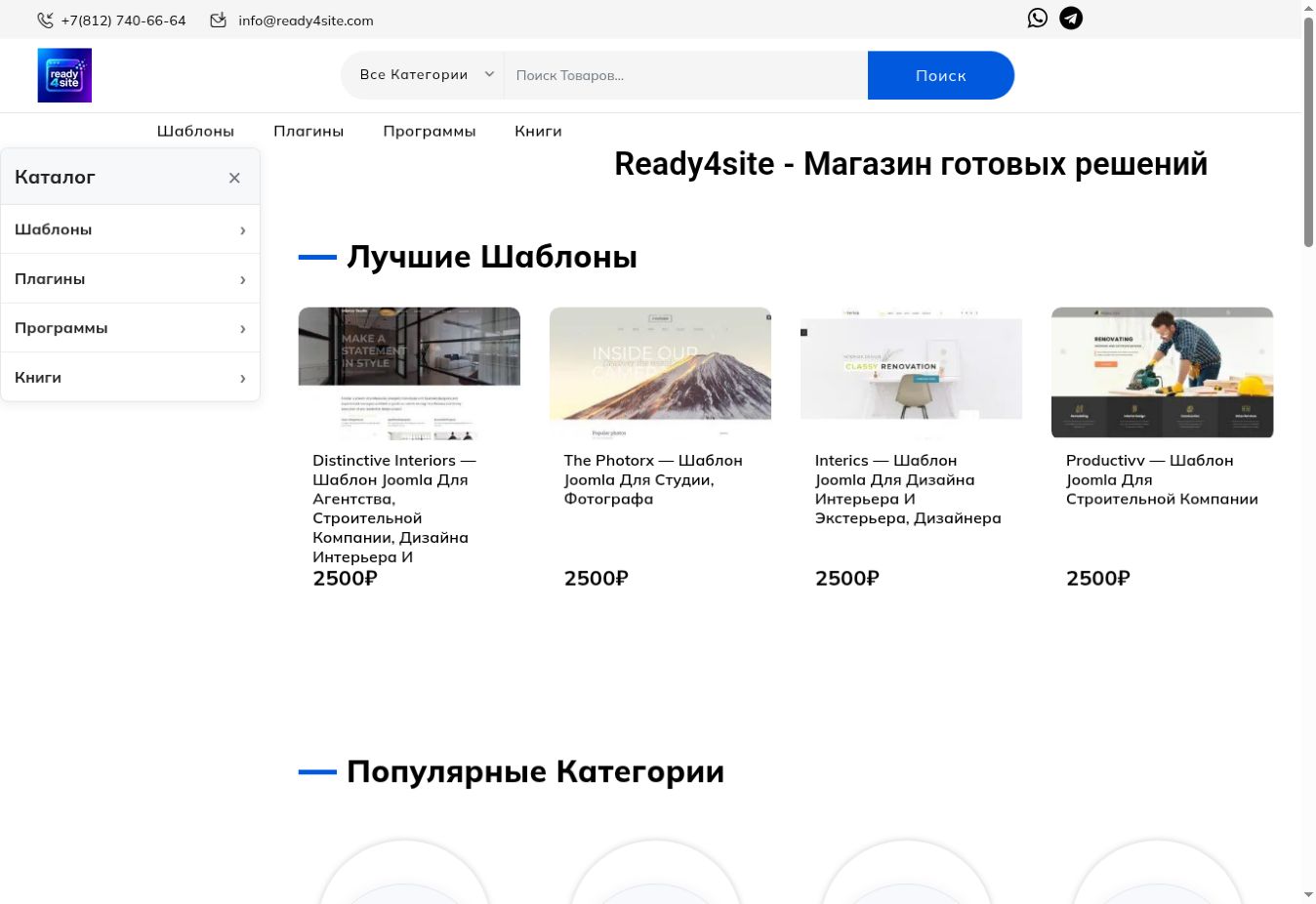
Task: Open Книги in the top navigation menu
Action: pos(538,131)
